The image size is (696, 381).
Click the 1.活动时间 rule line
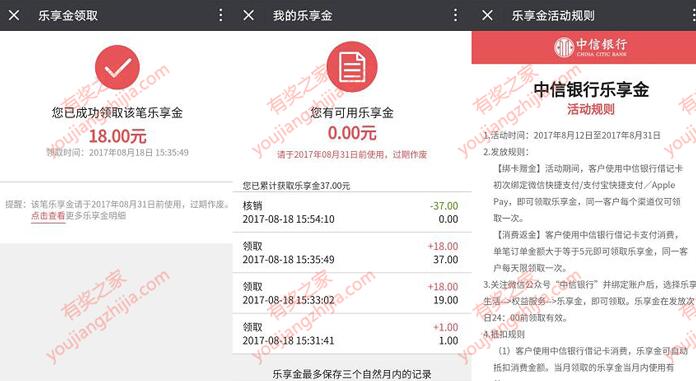[572, 135]
